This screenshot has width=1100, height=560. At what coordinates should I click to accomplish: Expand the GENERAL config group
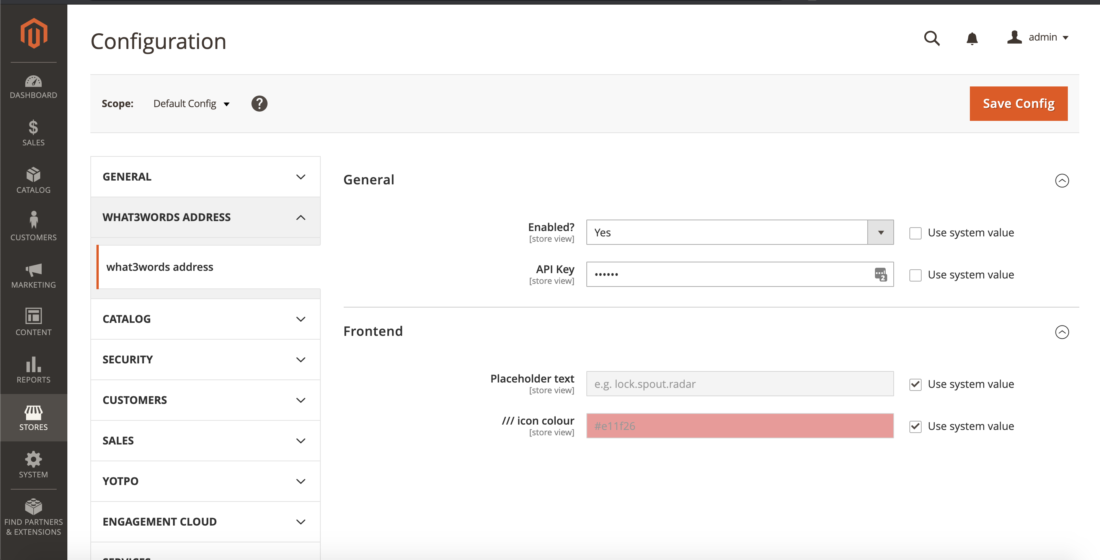(x=206, y=177)
